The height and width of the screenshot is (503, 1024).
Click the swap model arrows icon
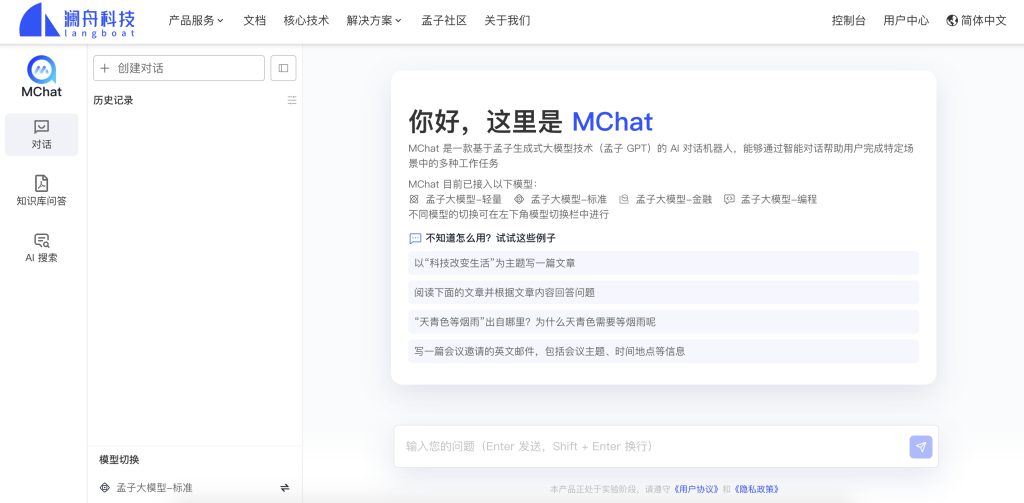click(x=285, y=487)
